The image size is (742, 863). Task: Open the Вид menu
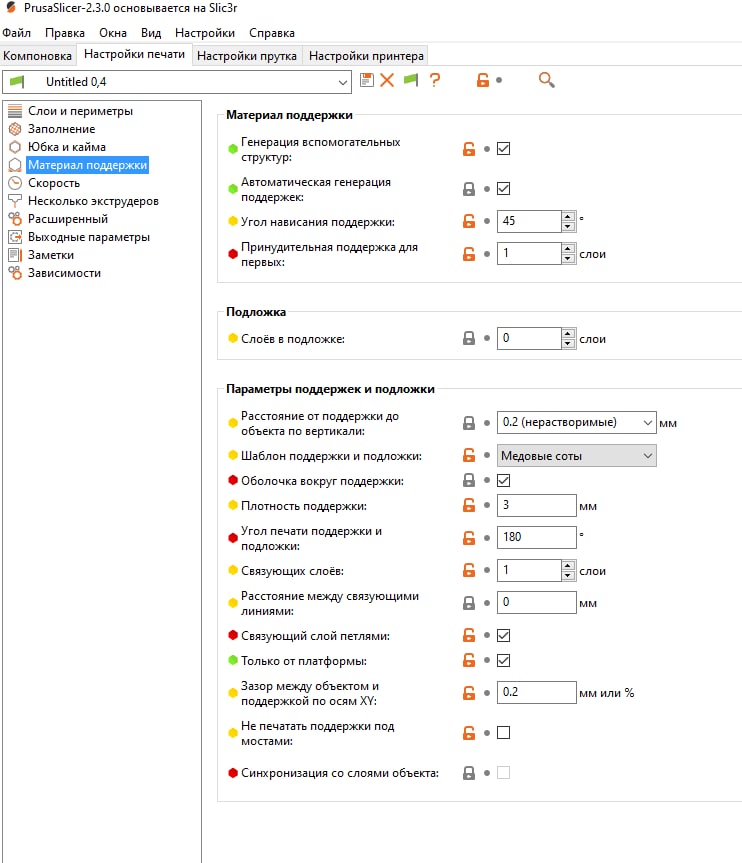(151, 33)
